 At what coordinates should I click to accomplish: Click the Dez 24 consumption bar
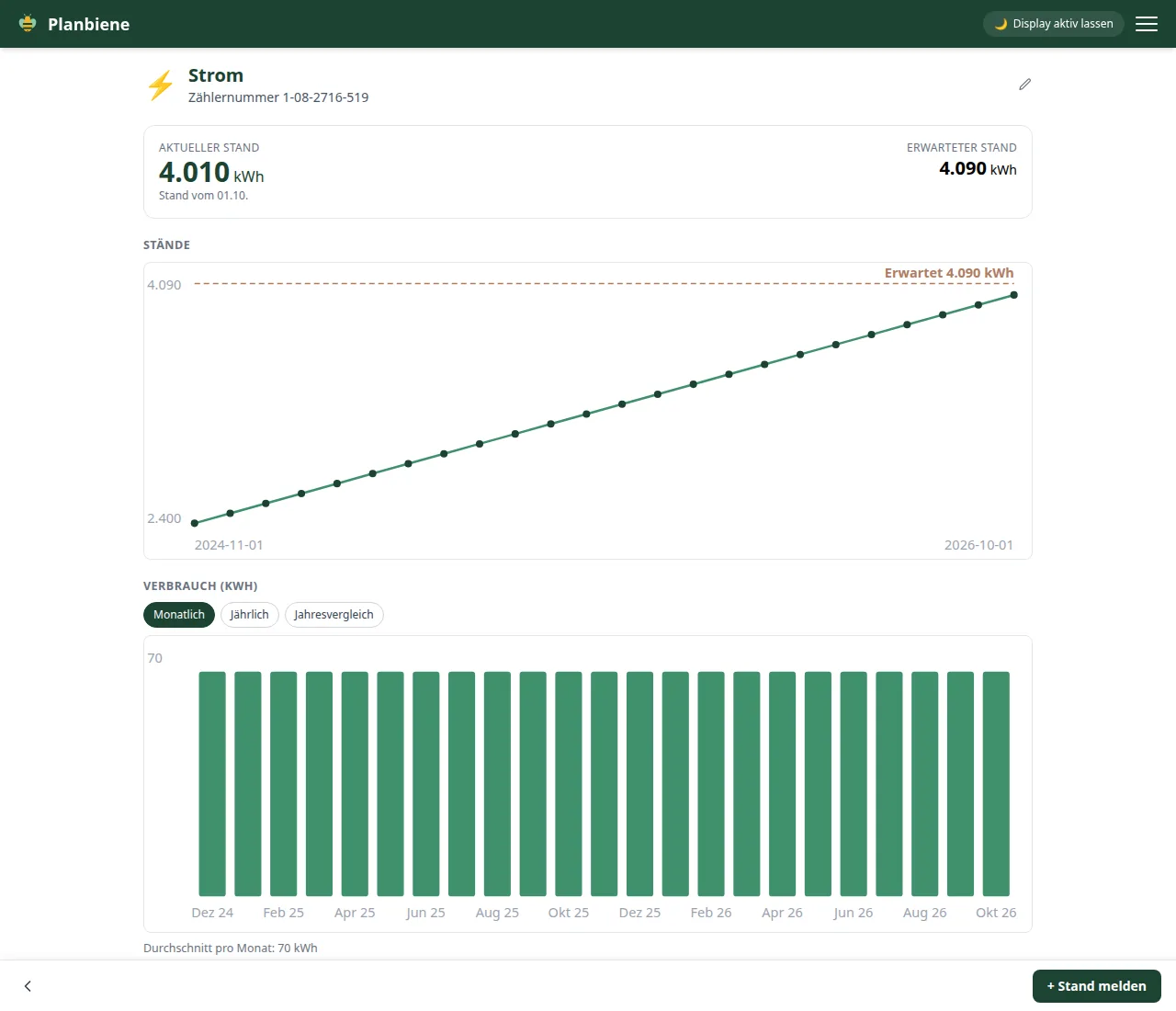(212, 784)
